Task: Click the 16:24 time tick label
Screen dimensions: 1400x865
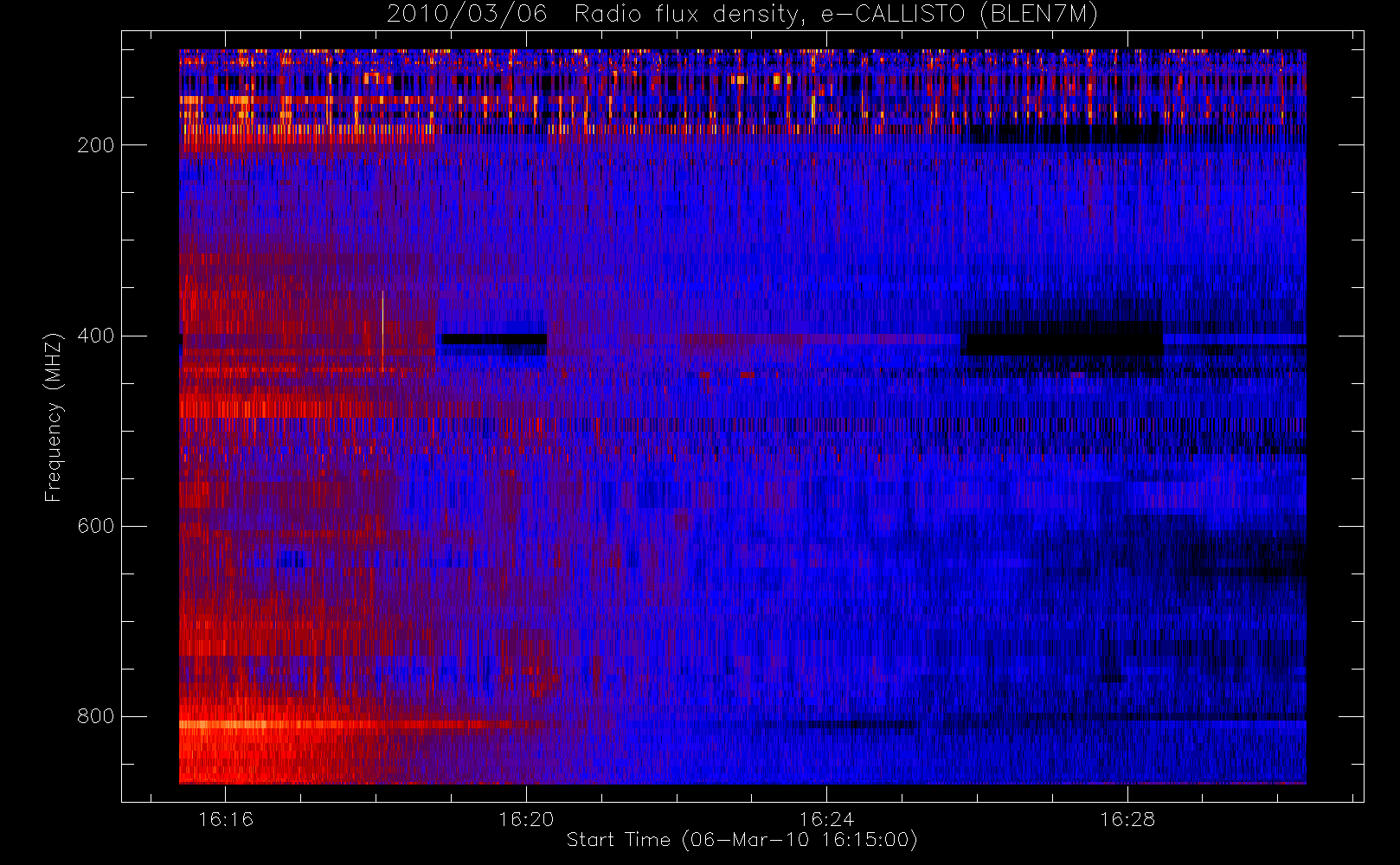Action: pos(826,819)
